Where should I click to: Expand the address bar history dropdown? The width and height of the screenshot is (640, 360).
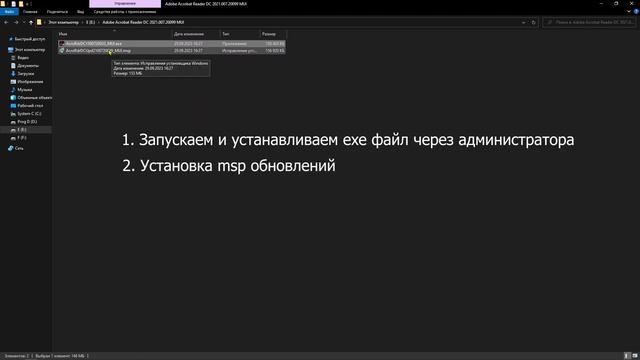[524, 22]
